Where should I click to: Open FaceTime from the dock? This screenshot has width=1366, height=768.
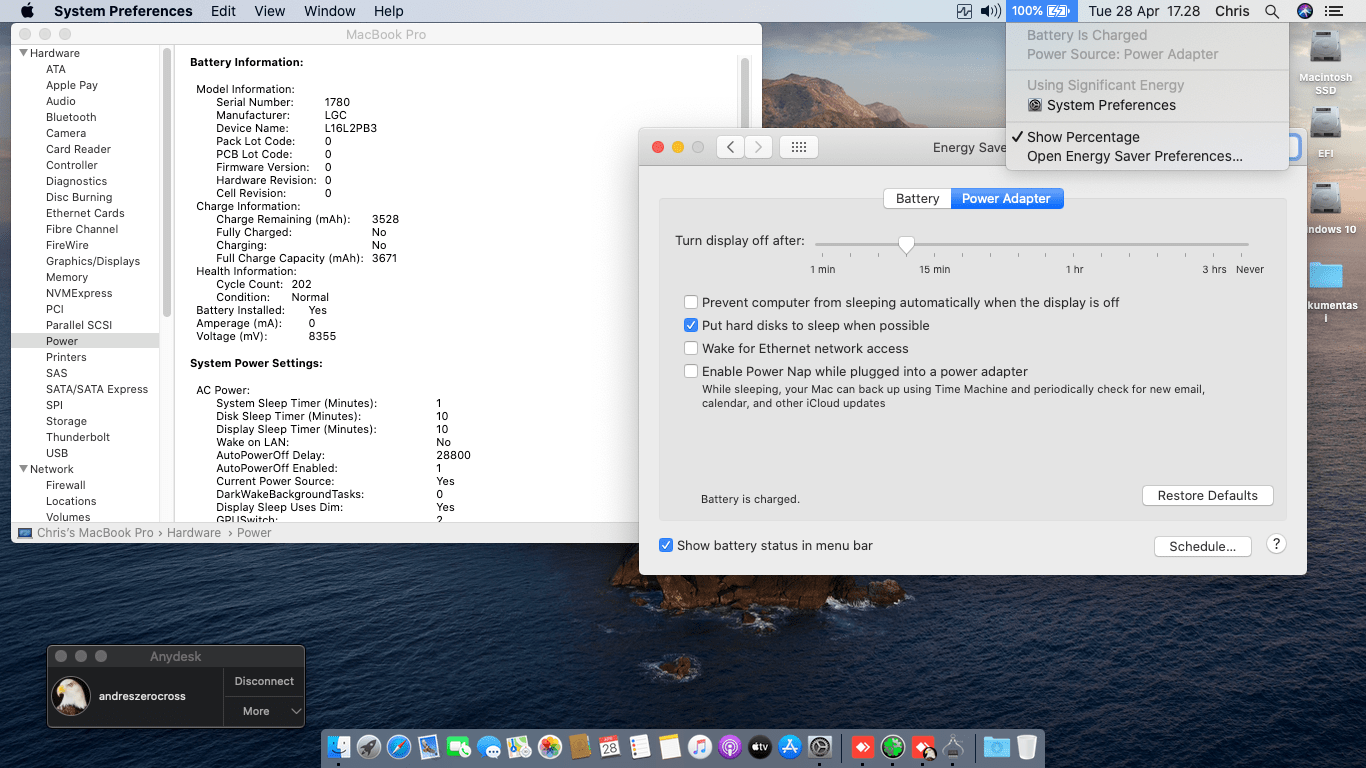tap(459, 746)
